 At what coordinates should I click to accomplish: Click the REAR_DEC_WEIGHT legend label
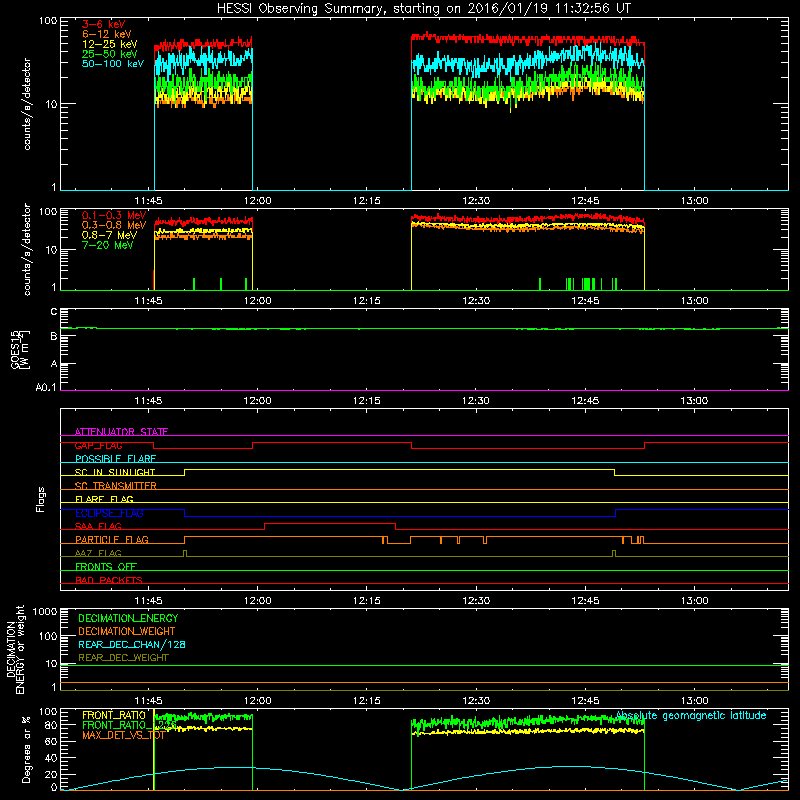(123, 658)
